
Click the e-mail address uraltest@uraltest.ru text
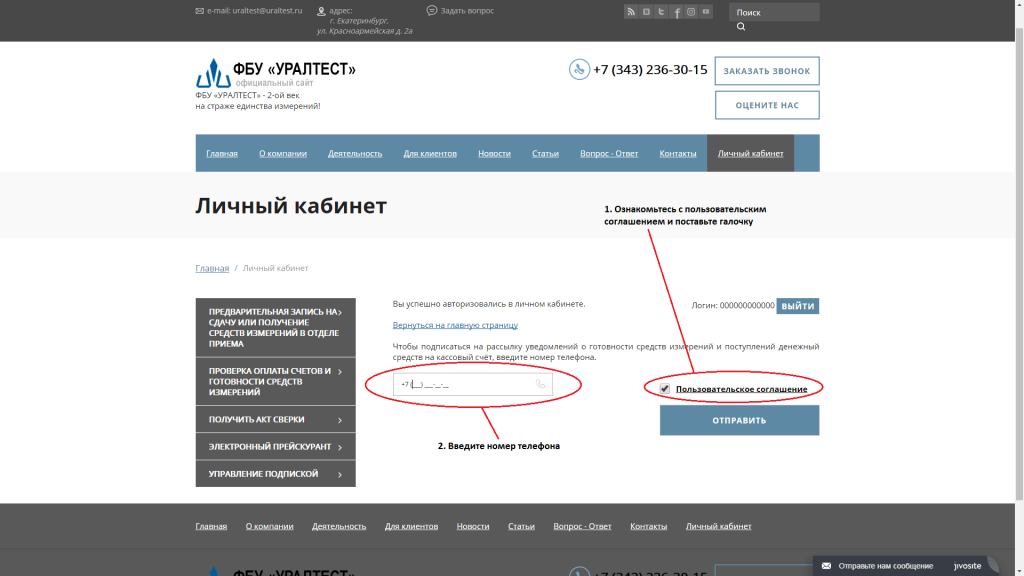coord(267,10)
